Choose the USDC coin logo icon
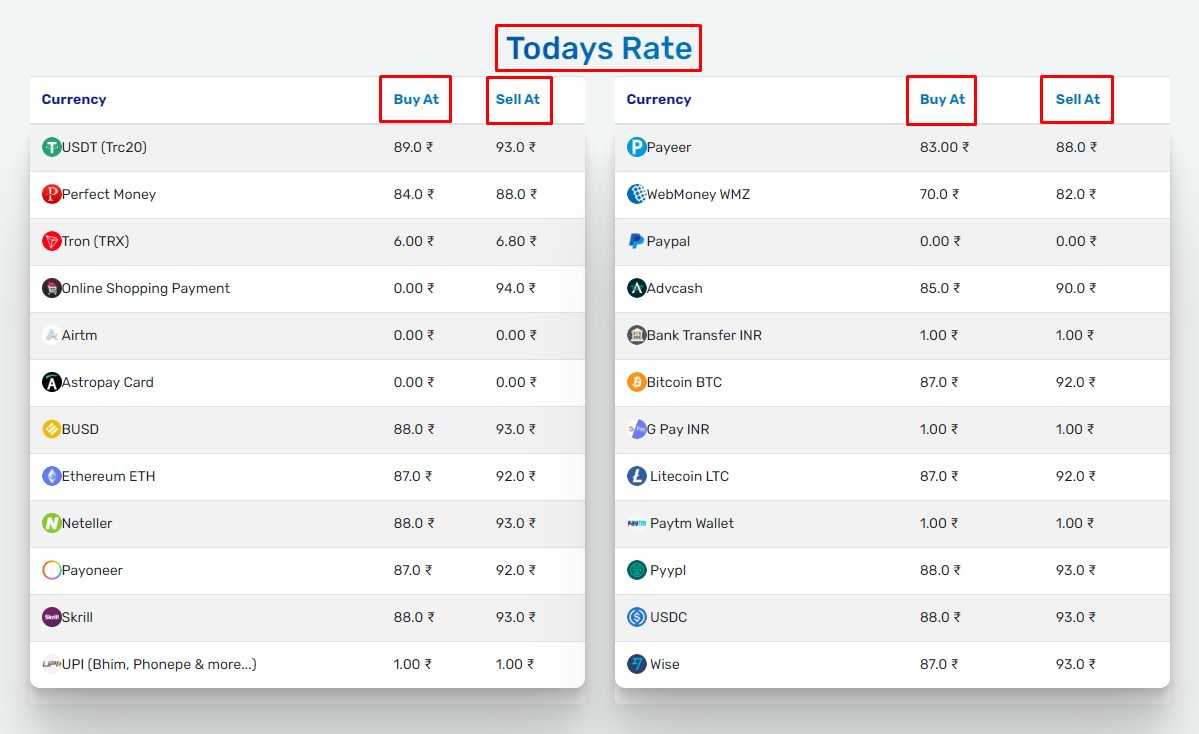The image size is (1199, 734). pyautogui.click(x=636, y=617)
